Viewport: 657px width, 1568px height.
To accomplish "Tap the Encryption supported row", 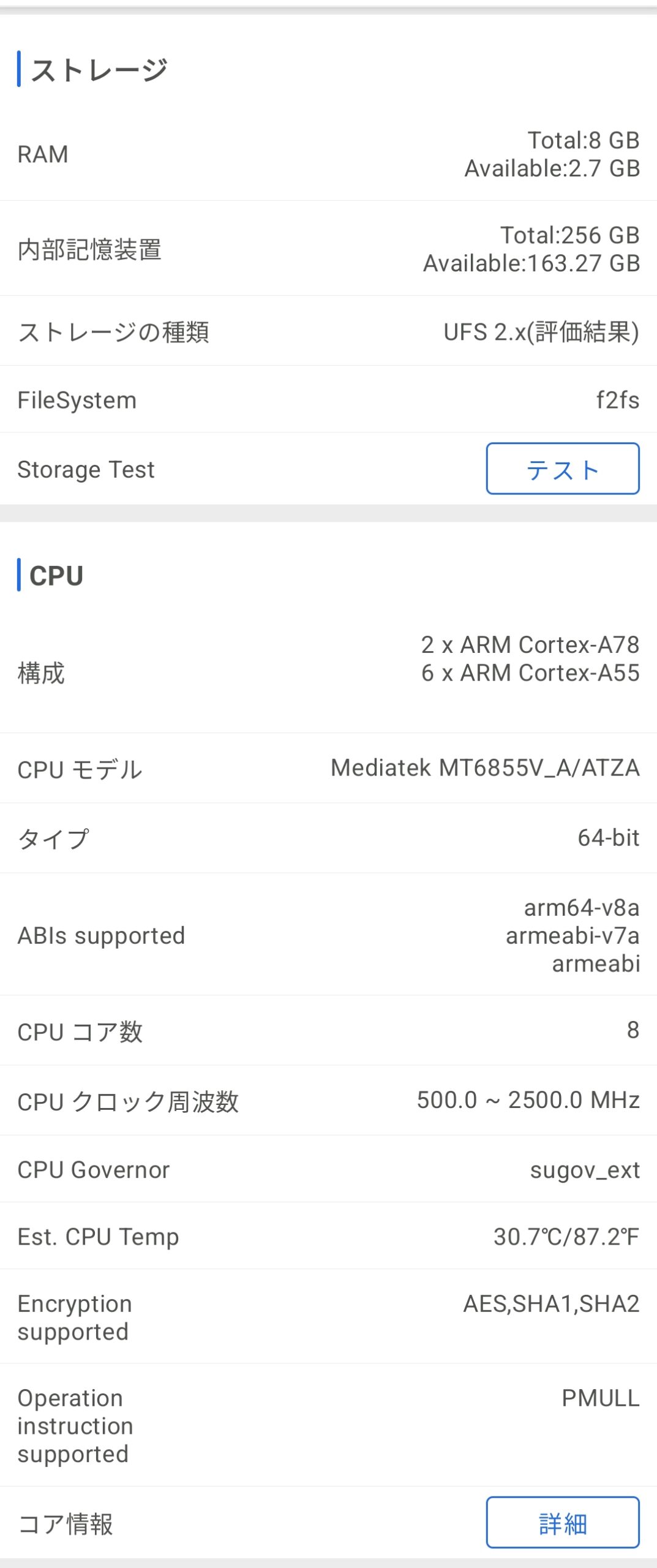I will [x=328, y=1317].
